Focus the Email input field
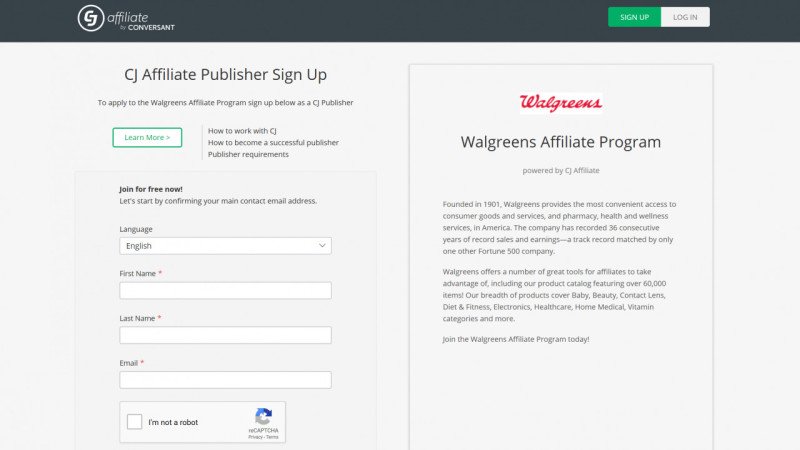The width and height of the screenshot is (800, 450). 226,380
